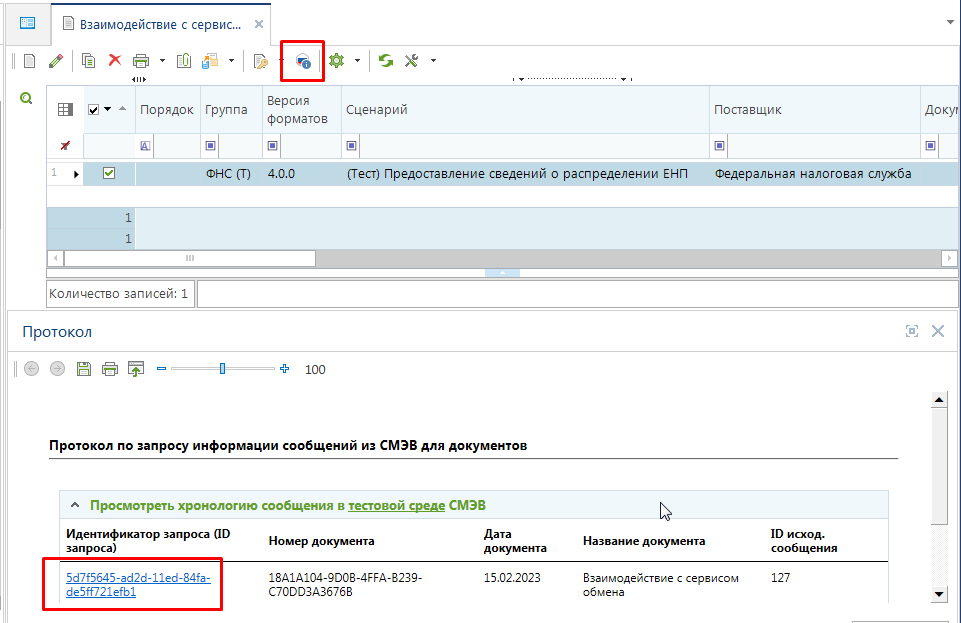
Task: Click the export/send documents icon
Action: pyautogui.click(x=210, y=61)
